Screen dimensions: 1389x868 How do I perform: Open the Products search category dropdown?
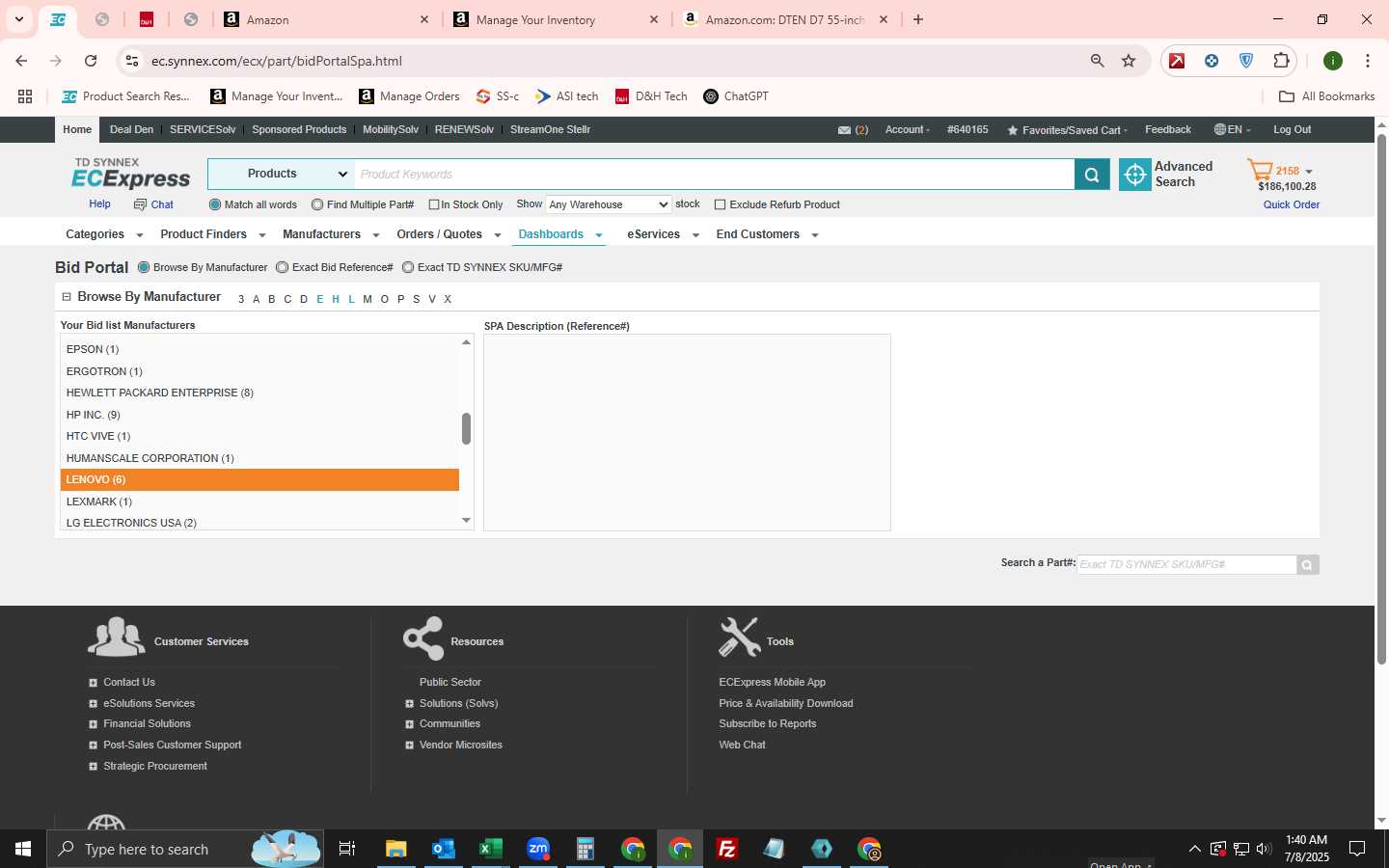click(281, 174)
